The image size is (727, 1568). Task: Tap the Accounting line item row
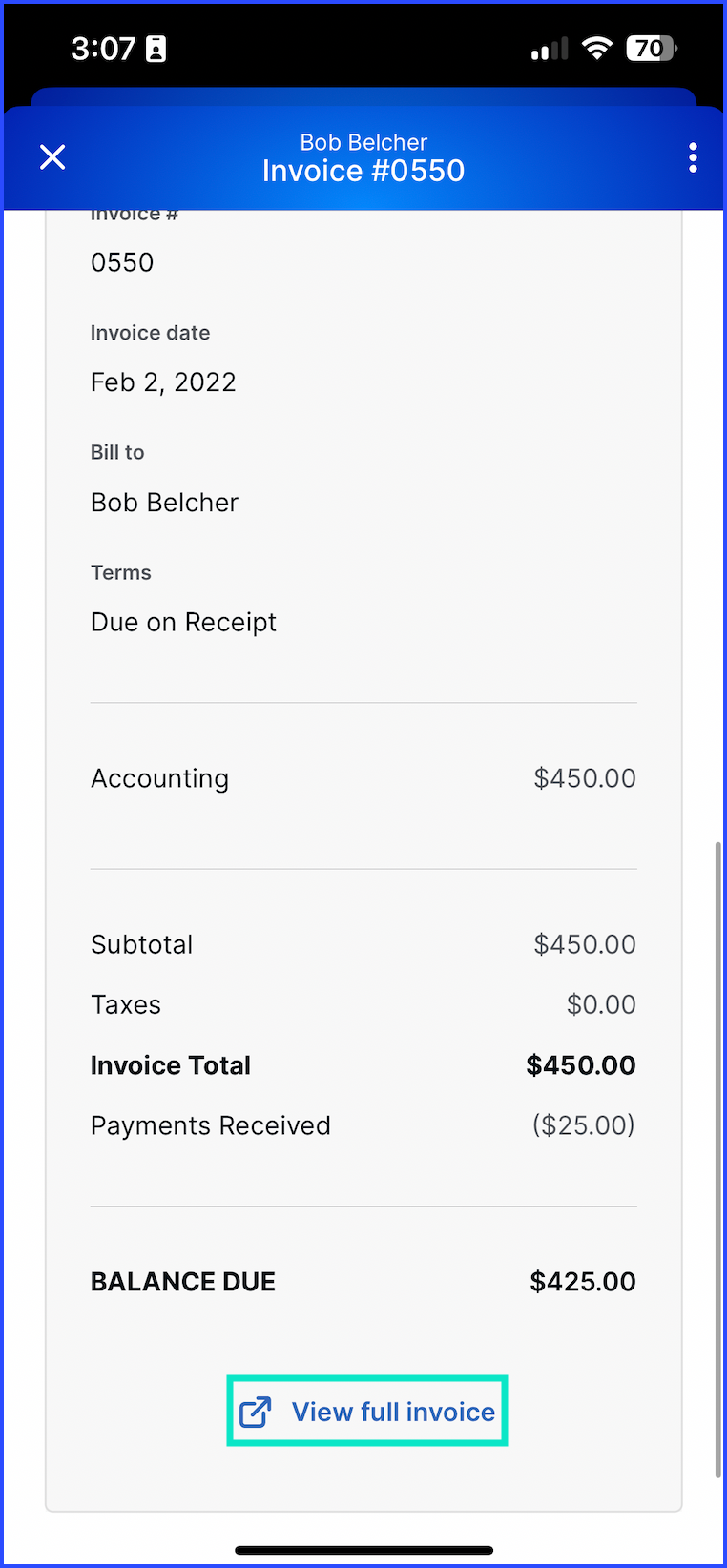coord(363,778)
